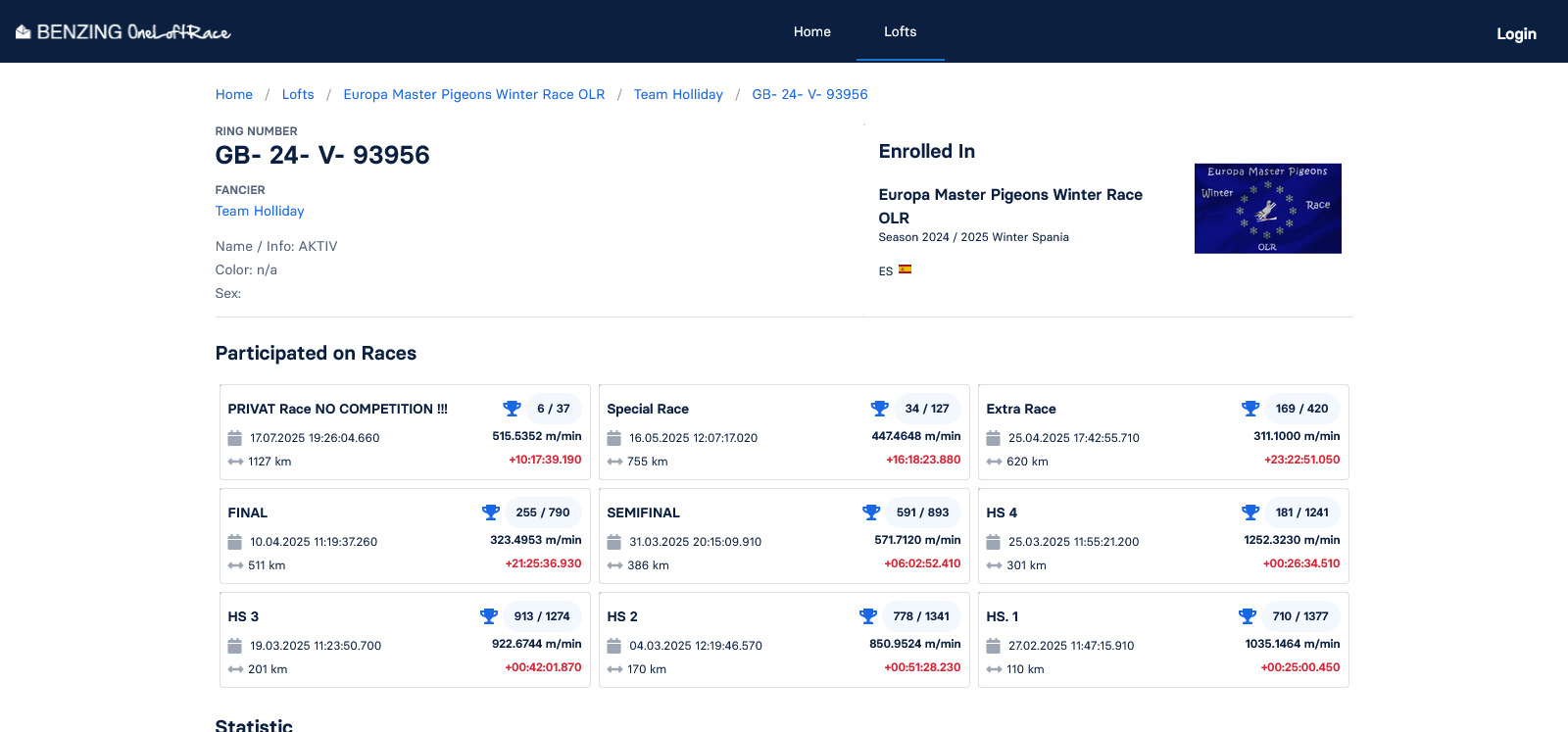Click the distance arrow icon on HS 2 card

[x=614, y=669]
